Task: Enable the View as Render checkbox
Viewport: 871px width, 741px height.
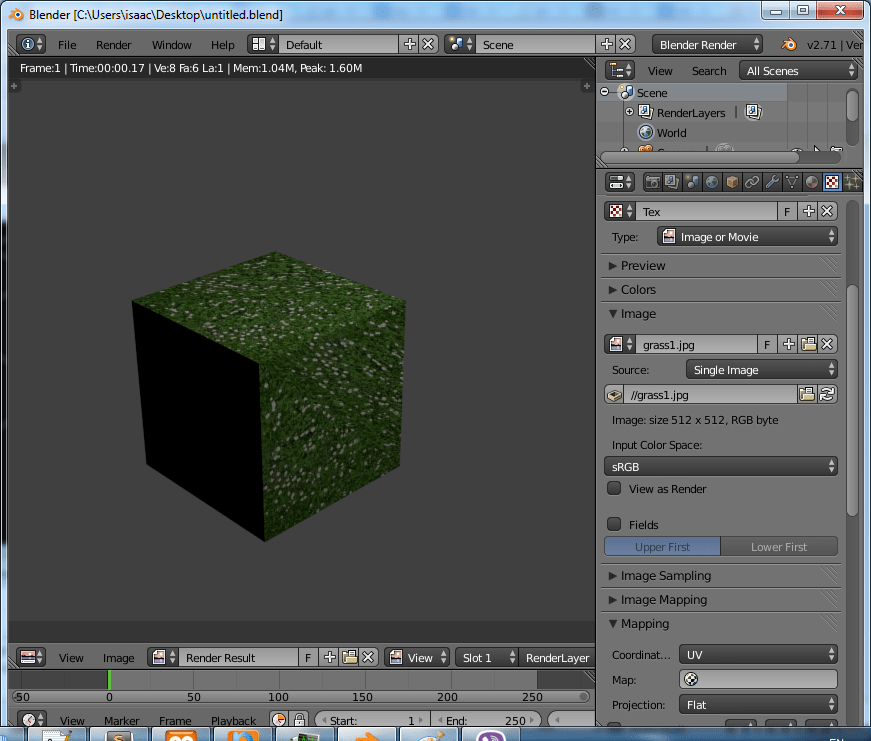Action: 614,489
